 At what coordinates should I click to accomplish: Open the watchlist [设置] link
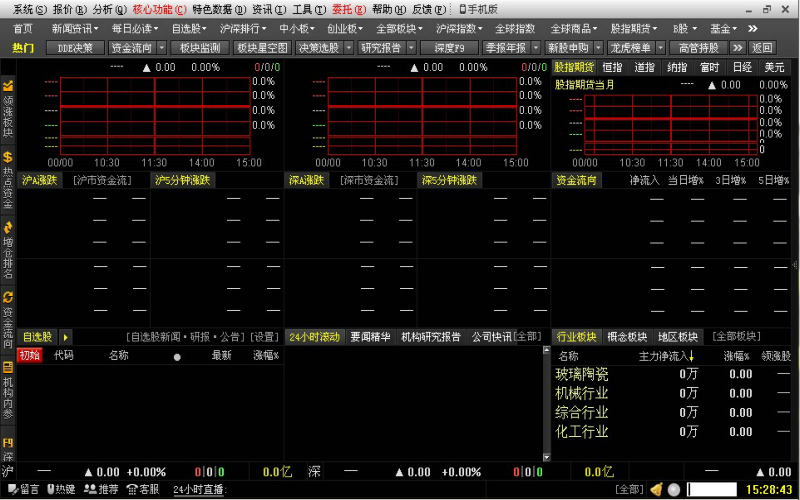pos(265,337)
